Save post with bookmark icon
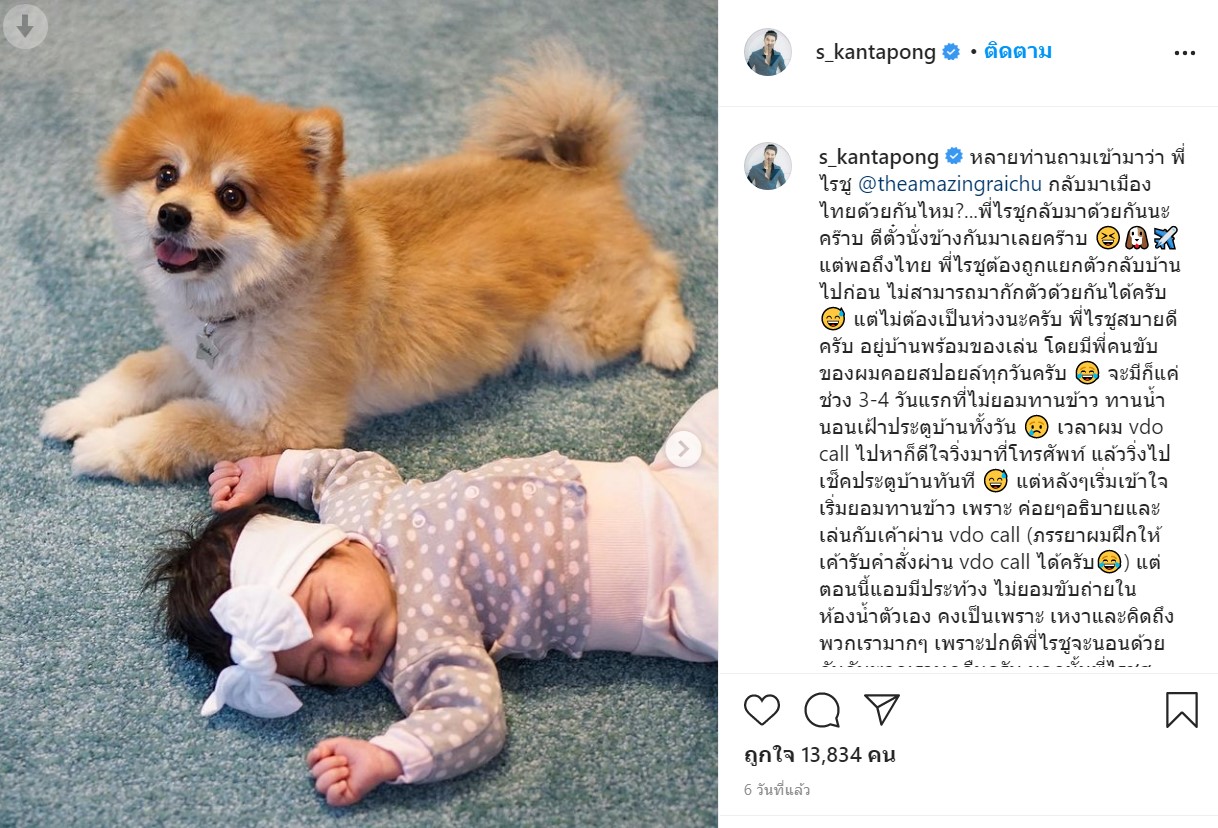The image size is (1218, 828). tap(1181, 710)
